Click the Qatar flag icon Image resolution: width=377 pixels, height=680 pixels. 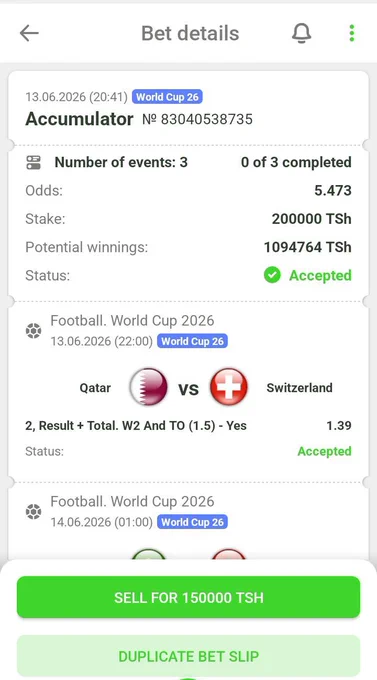(148, 387)
